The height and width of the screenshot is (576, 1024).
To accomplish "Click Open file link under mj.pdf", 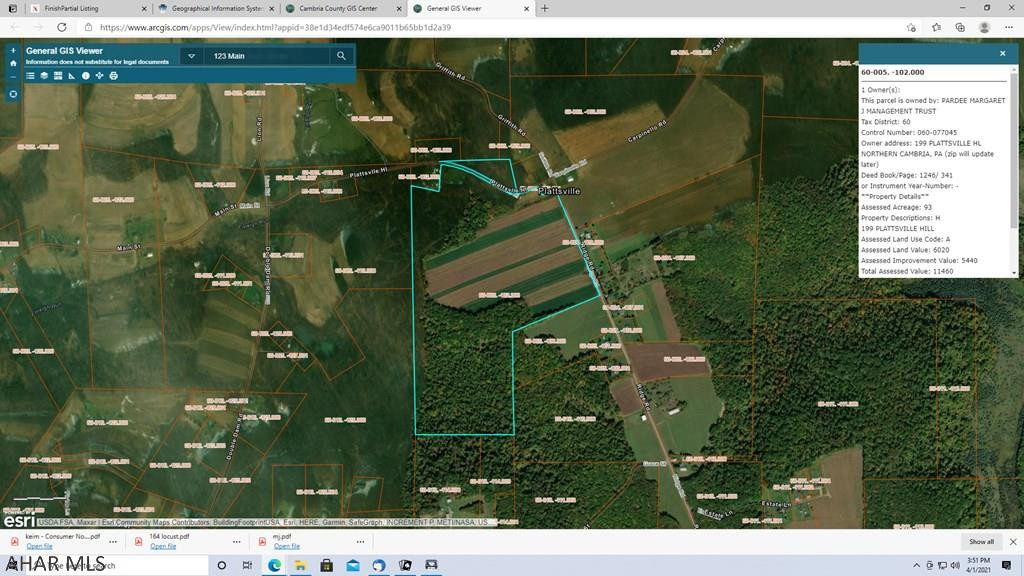I will click(286, 547).
